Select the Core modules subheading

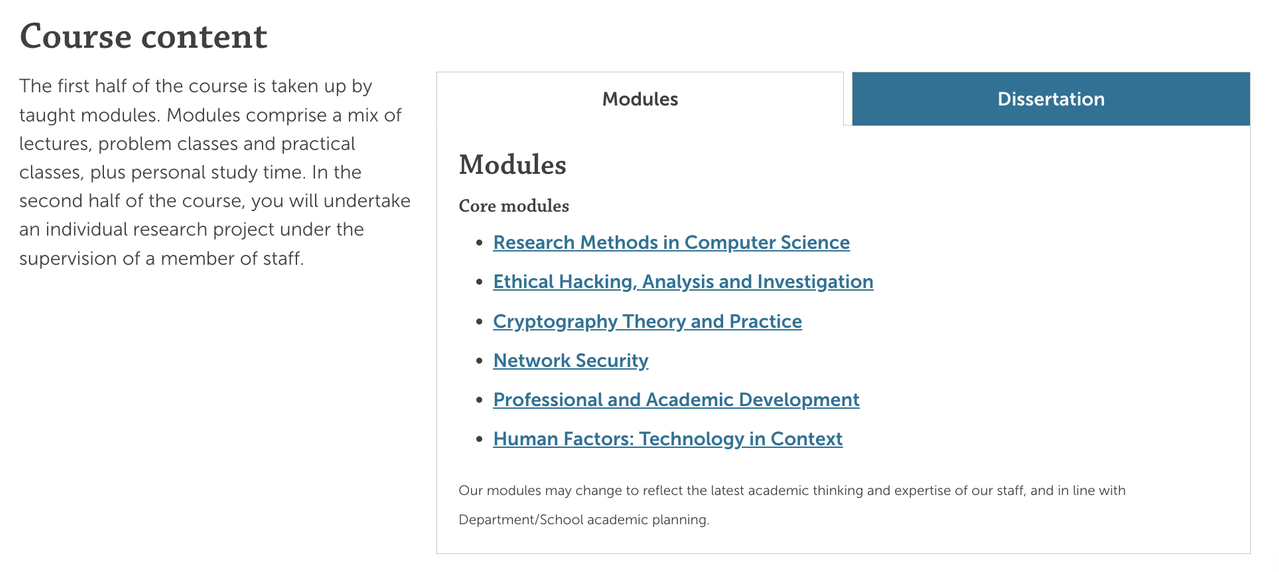[x=514, y=206]
